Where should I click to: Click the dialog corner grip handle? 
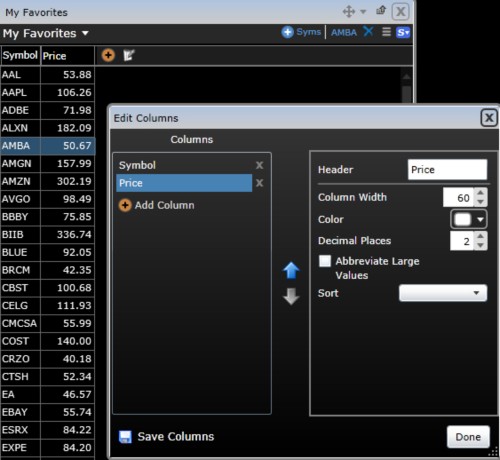[x=493, y=452]
